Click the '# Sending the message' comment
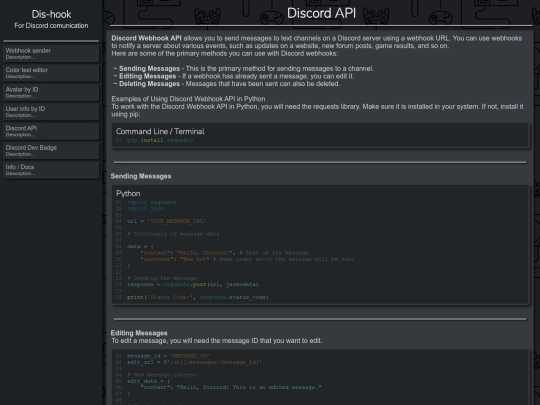 pos(162,278)
